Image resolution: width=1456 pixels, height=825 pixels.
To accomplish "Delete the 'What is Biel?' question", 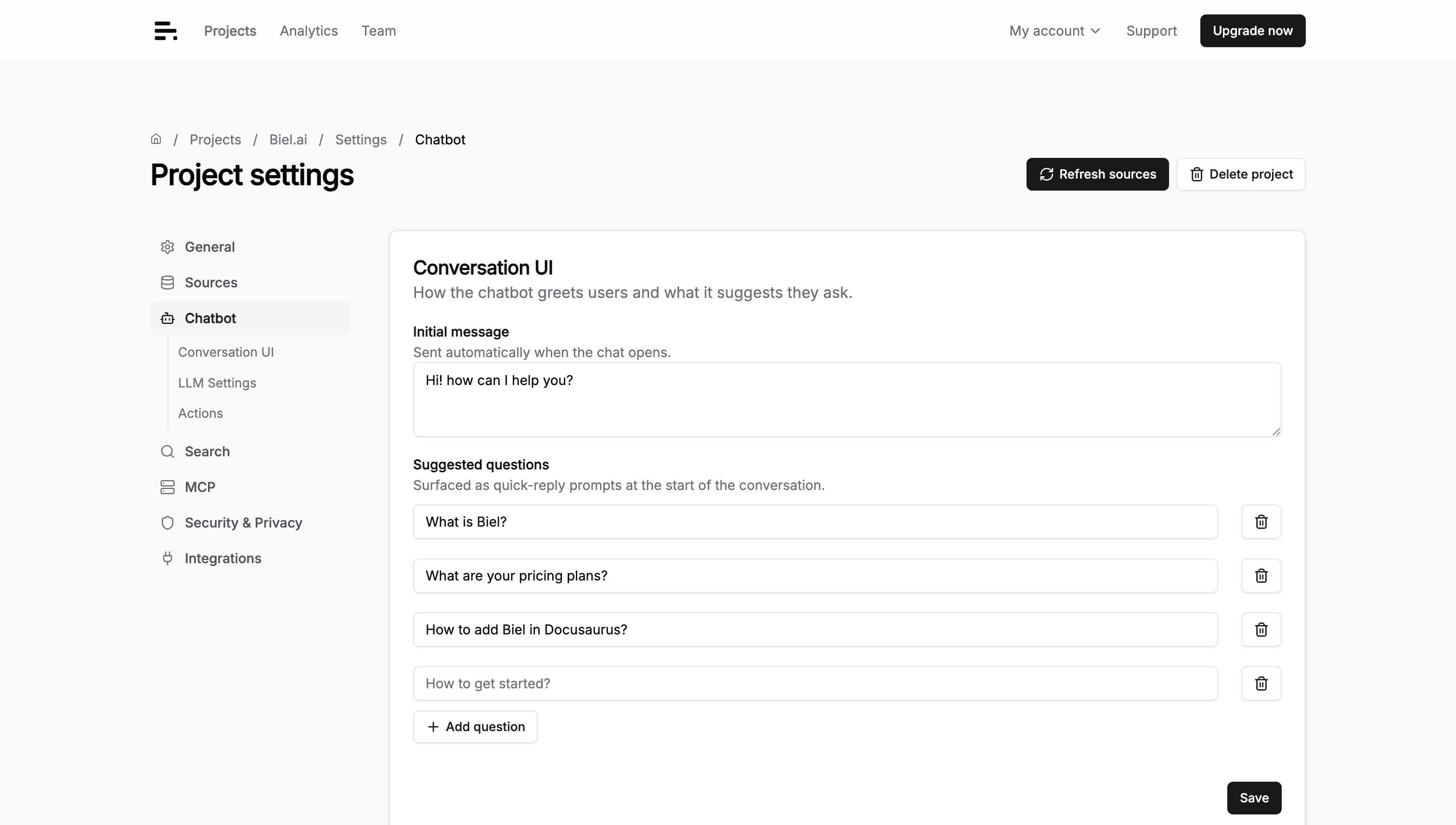I will pos(1261,522).
